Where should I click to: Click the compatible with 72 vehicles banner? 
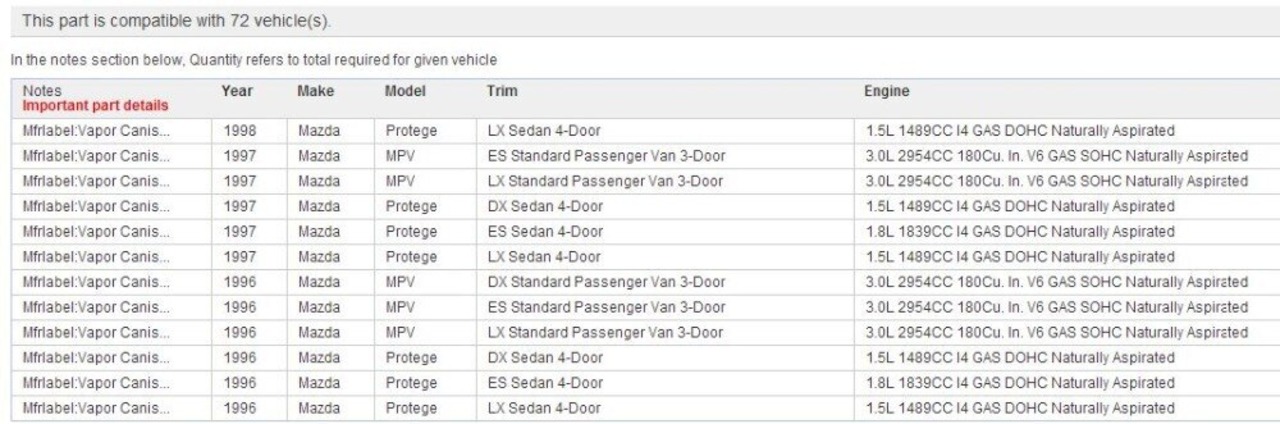coord(640,20)
